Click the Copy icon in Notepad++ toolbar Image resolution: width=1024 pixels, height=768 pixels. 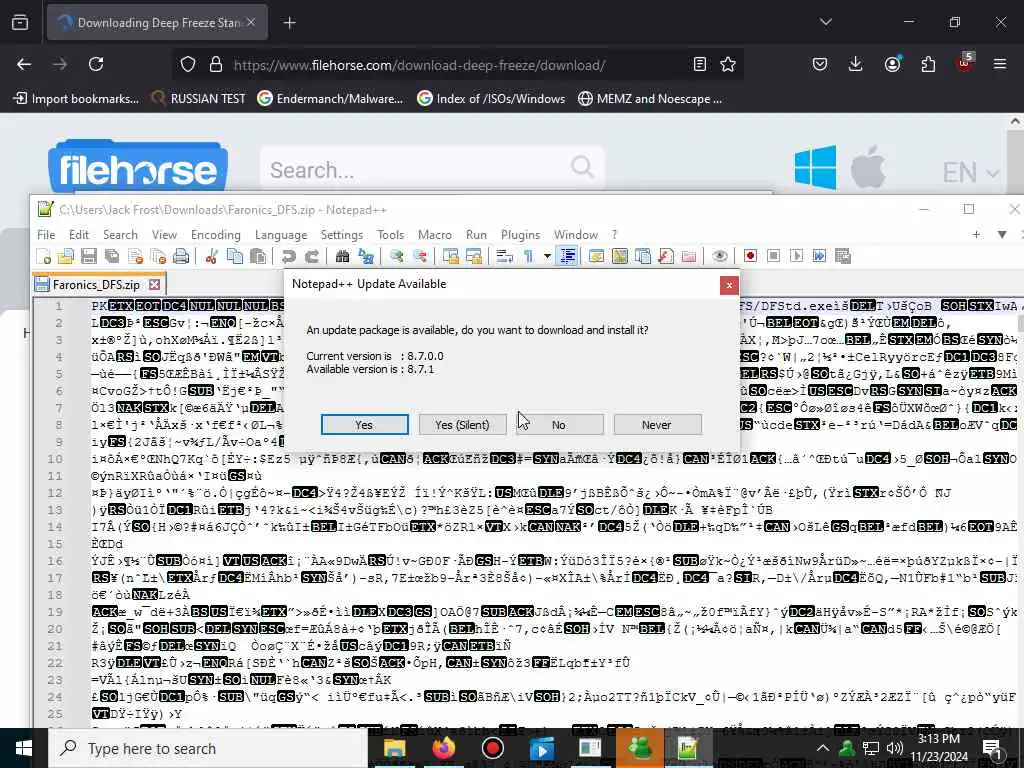(234, 256)
